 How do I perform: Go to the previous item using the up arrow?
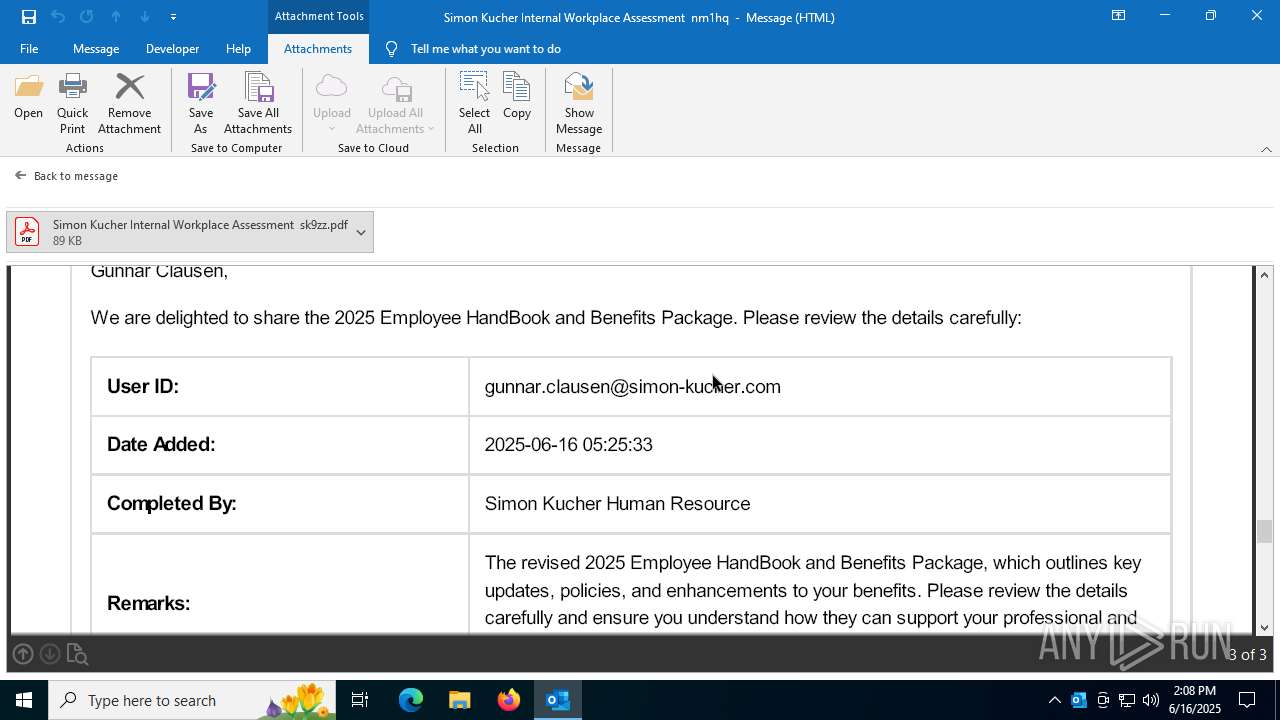(116, 17)
